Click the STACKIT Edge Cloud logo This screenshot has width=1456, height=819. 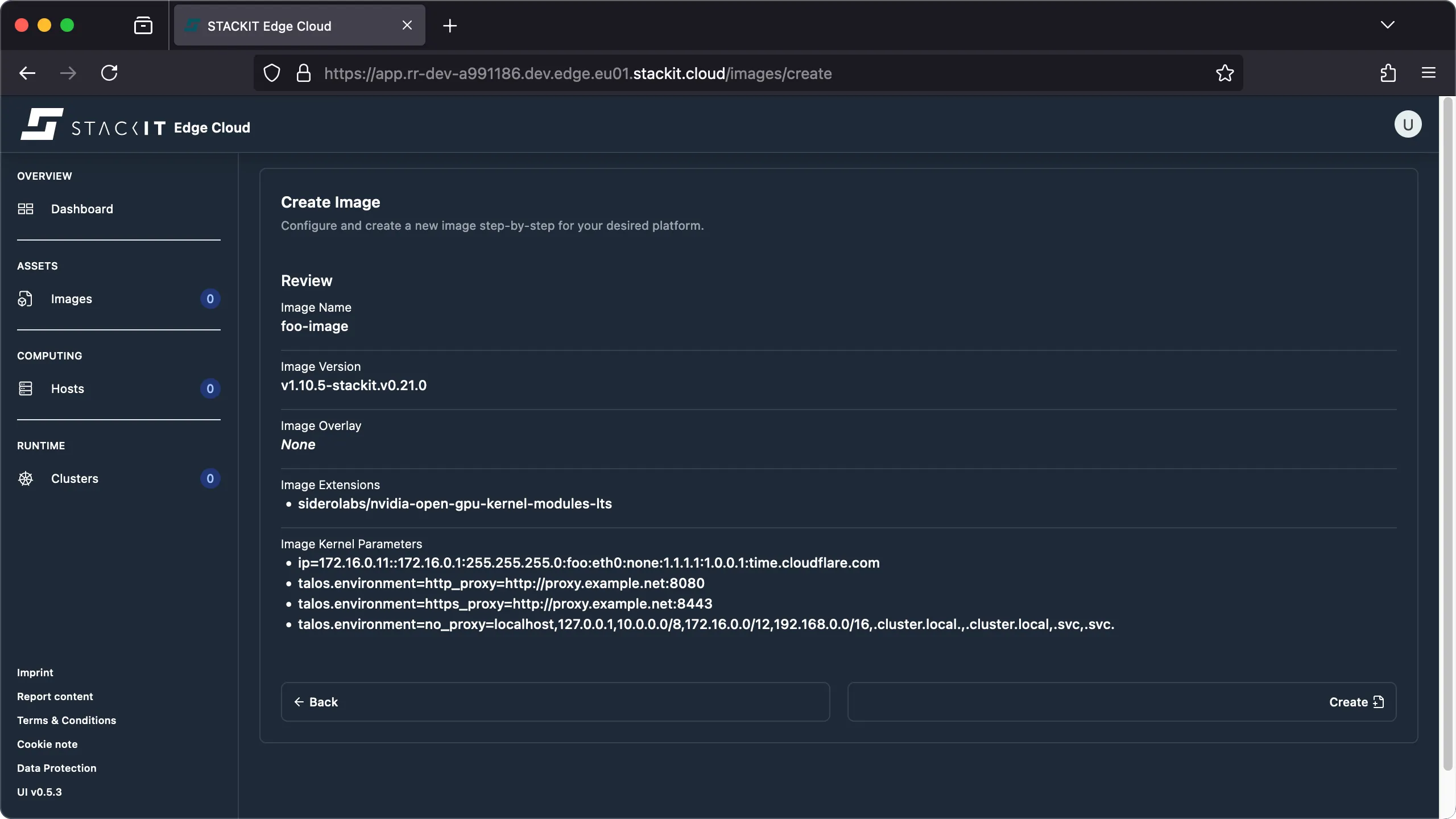click(134, 124)
